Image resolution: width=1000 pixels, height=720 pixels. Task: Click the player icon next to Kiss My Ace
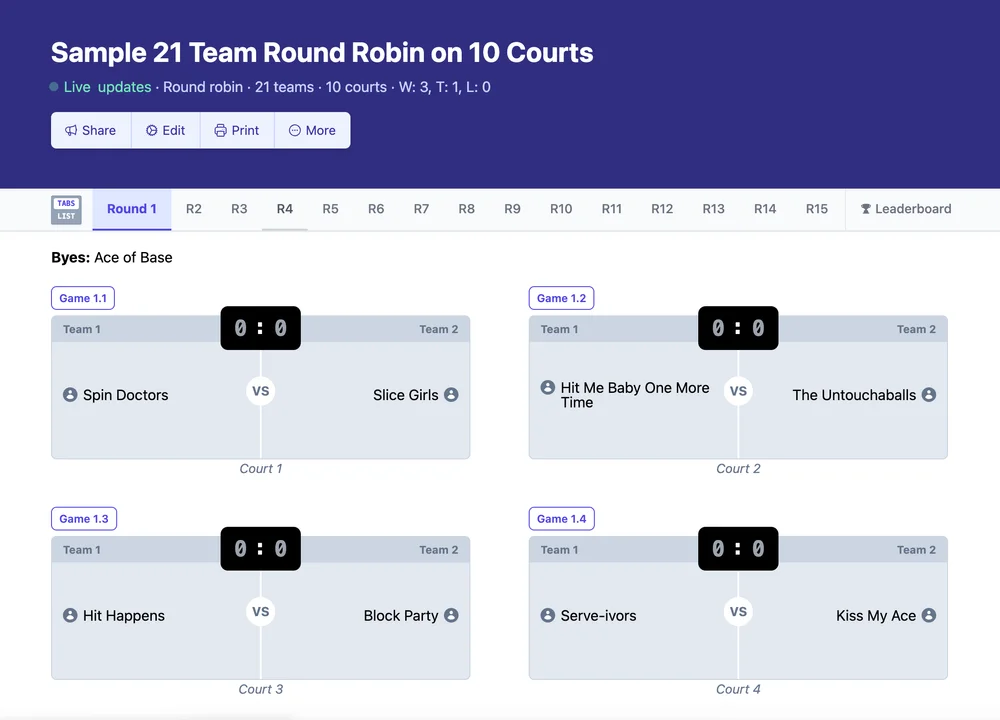coord(931,616)
